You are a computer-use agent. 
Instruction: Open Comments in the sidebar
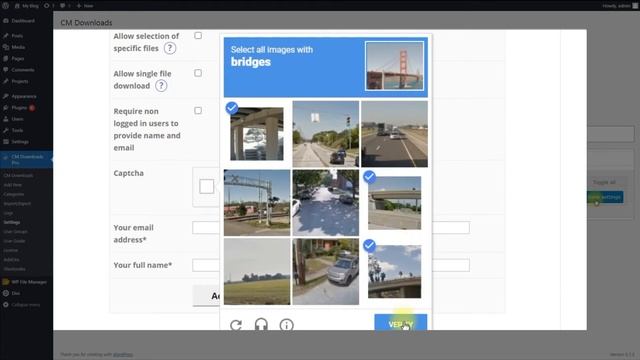coord(23,70)
